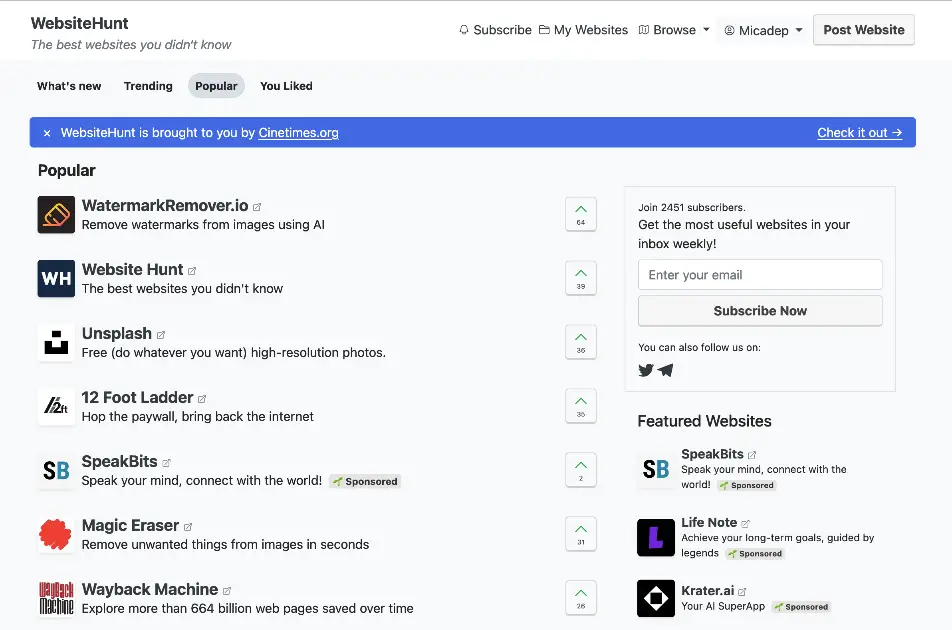Image resolution: width=952 pixels, height=630 pixels.
Task: Open the You Liked tab
Action: 286,86
